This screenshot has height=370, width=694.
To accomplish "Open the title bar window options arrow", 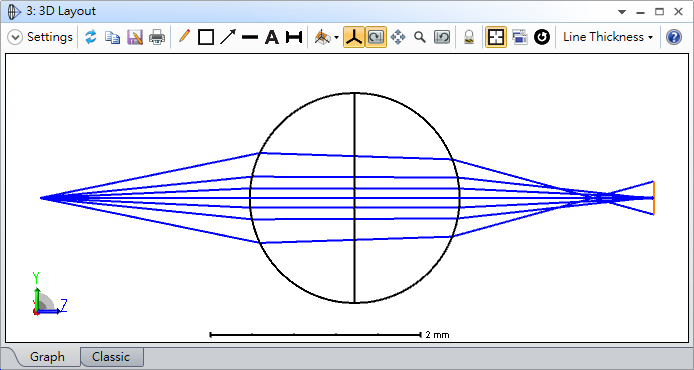I will (x=622, y=12).
